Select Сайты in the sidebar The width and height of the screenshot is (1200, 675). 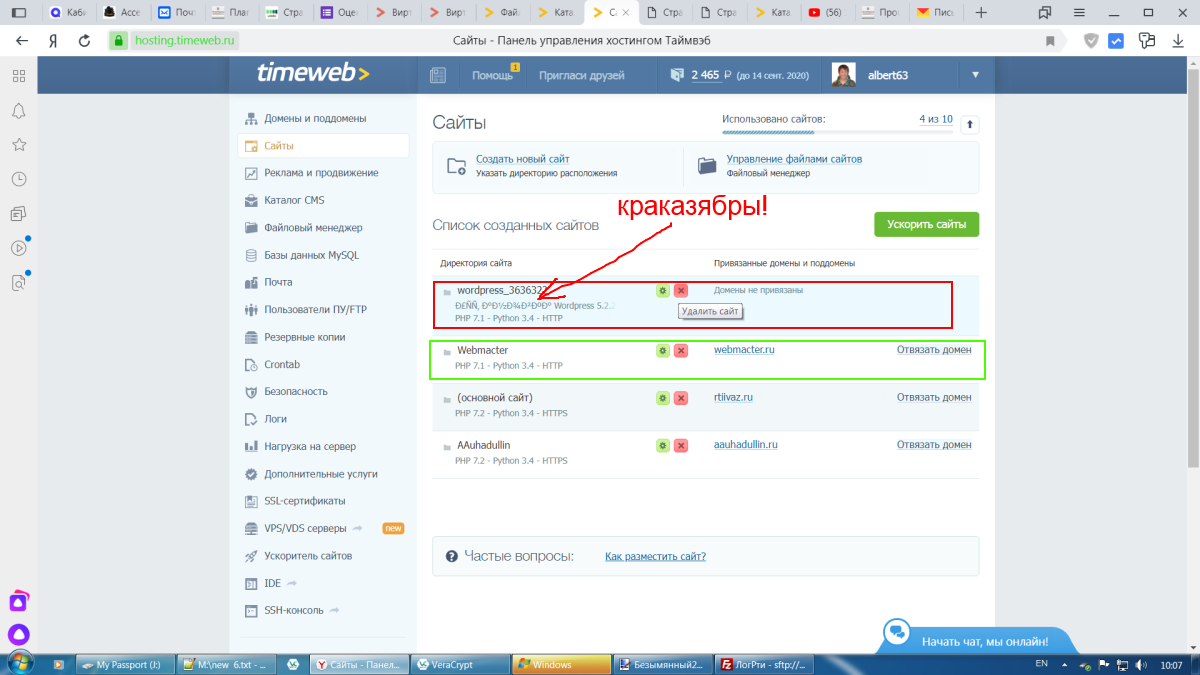pos(324,146)
